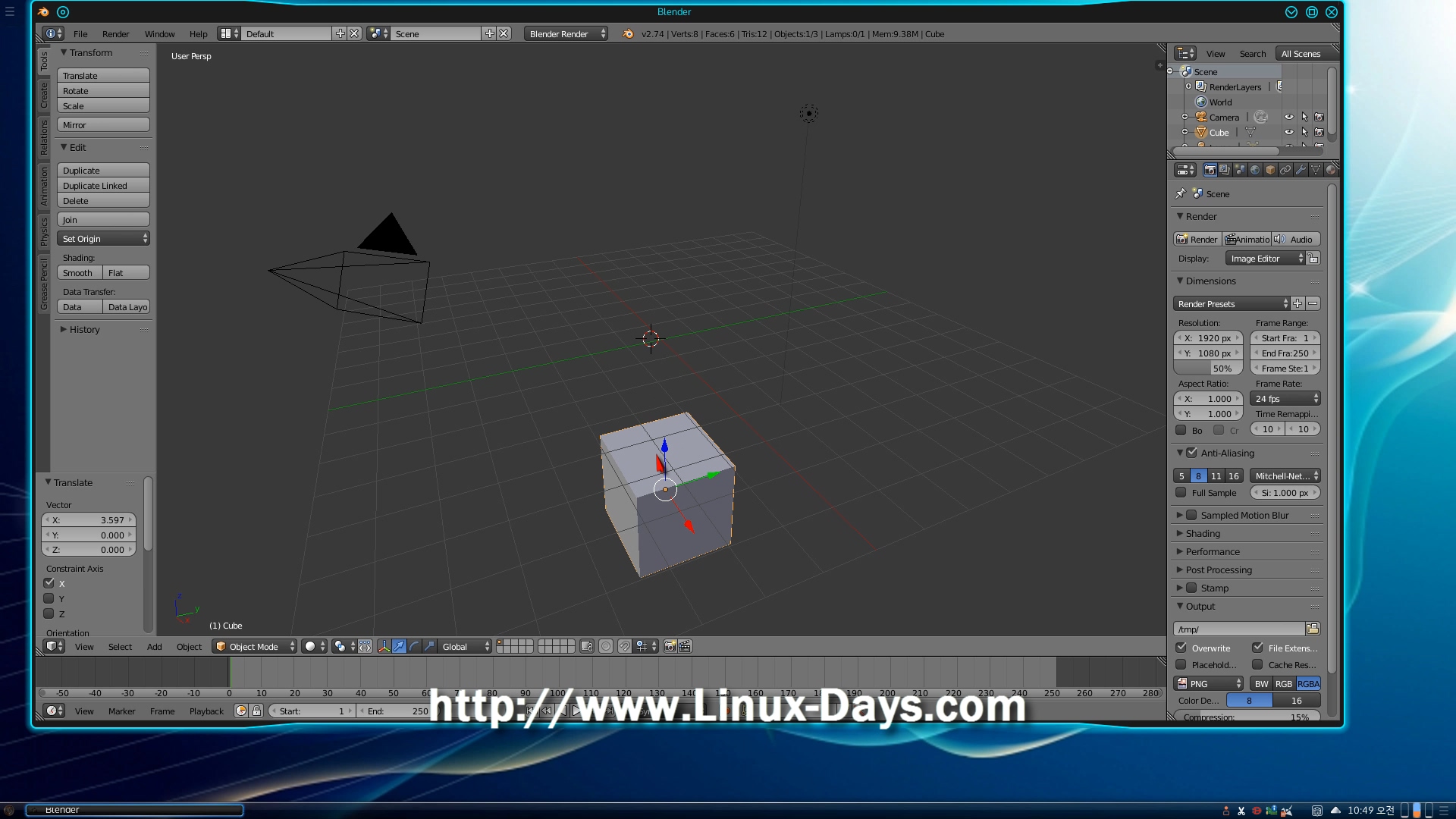Open the File menu
1456x819 pixels.
80,34
